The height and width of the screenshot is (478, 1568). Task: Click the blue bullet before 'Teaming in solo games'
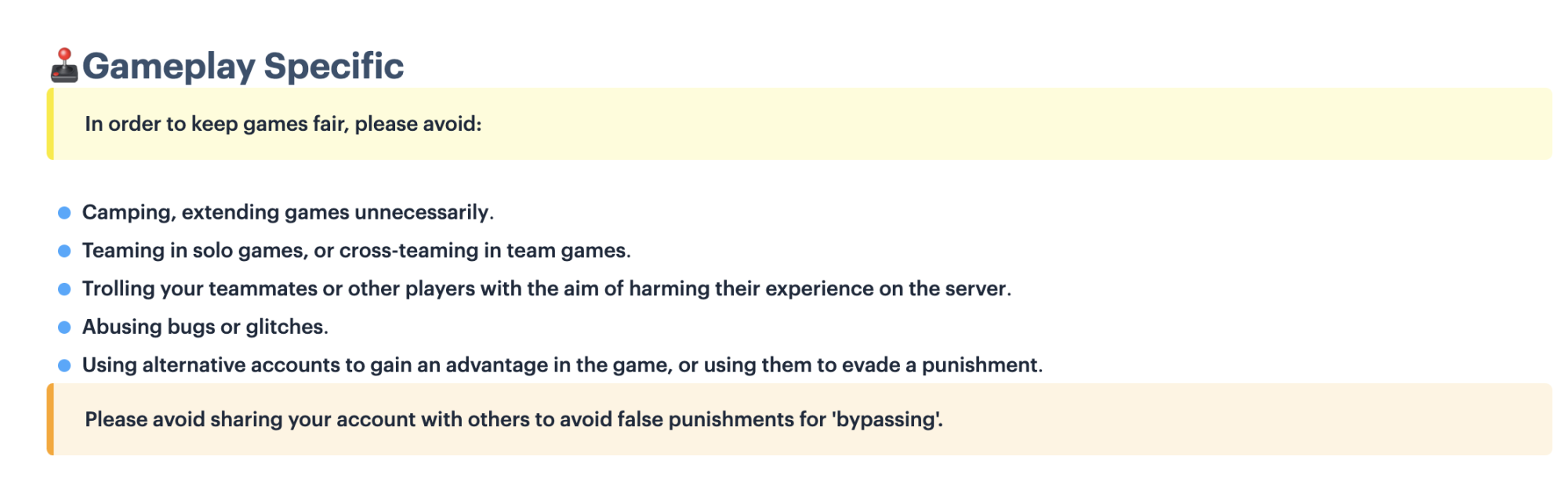coord(64,251)
